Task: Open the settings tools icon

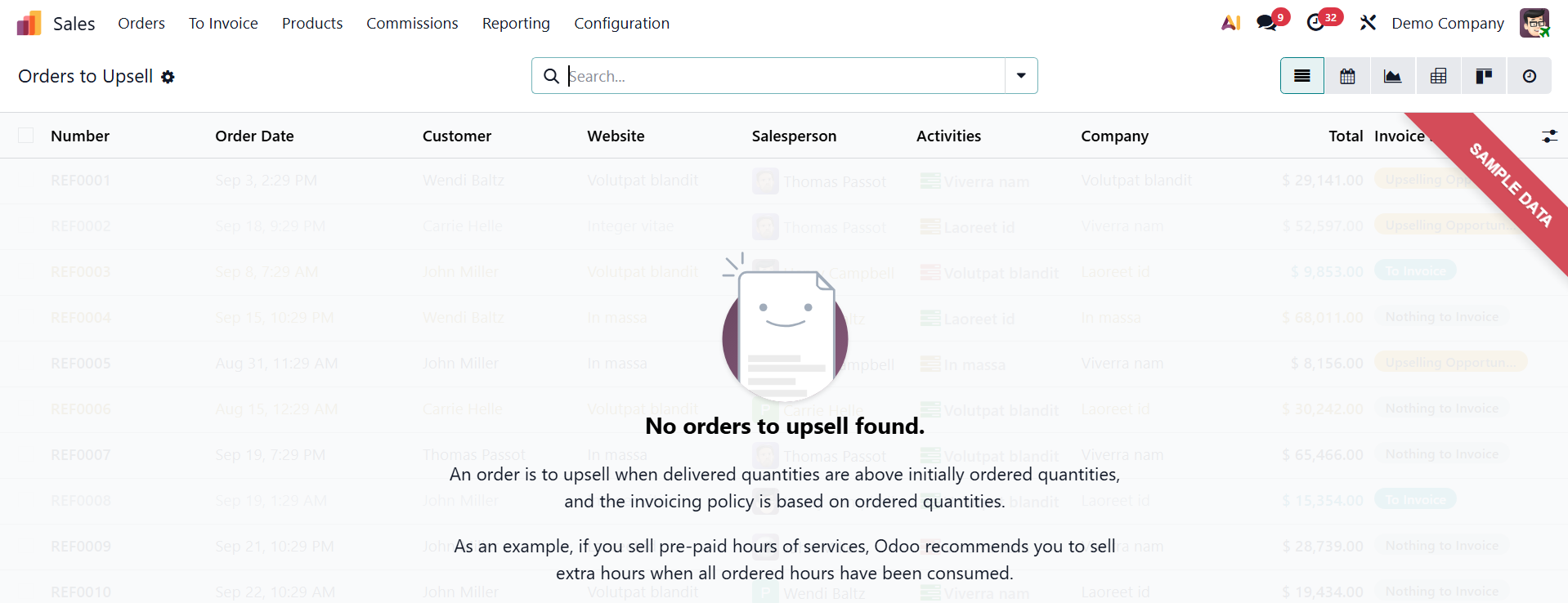Action: [1368, 23]
